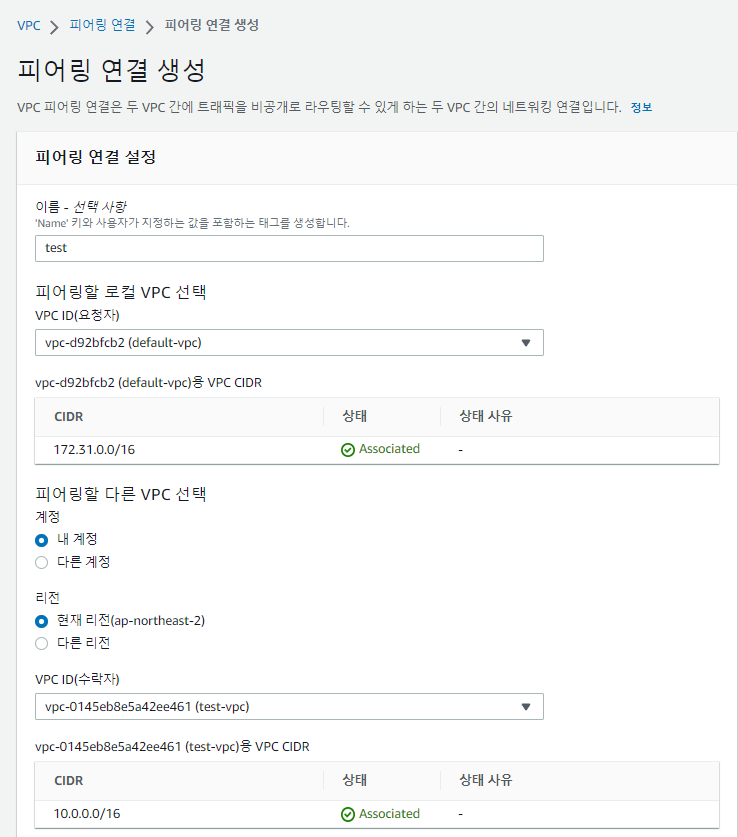Viewport: 738px width, 837px height.
Task: Click the 정보 info link
Action: 641,107
